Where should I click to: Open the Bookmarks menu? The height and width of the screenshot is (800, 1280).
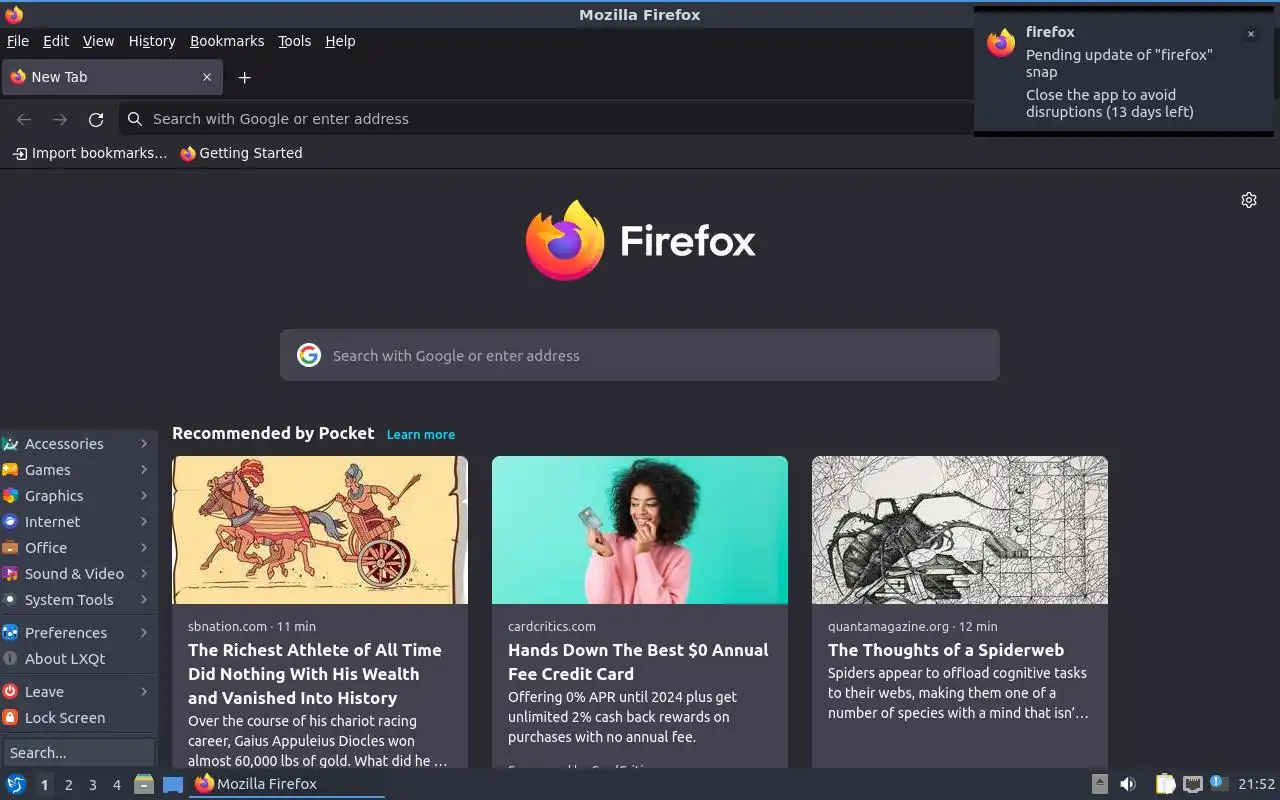227,41
